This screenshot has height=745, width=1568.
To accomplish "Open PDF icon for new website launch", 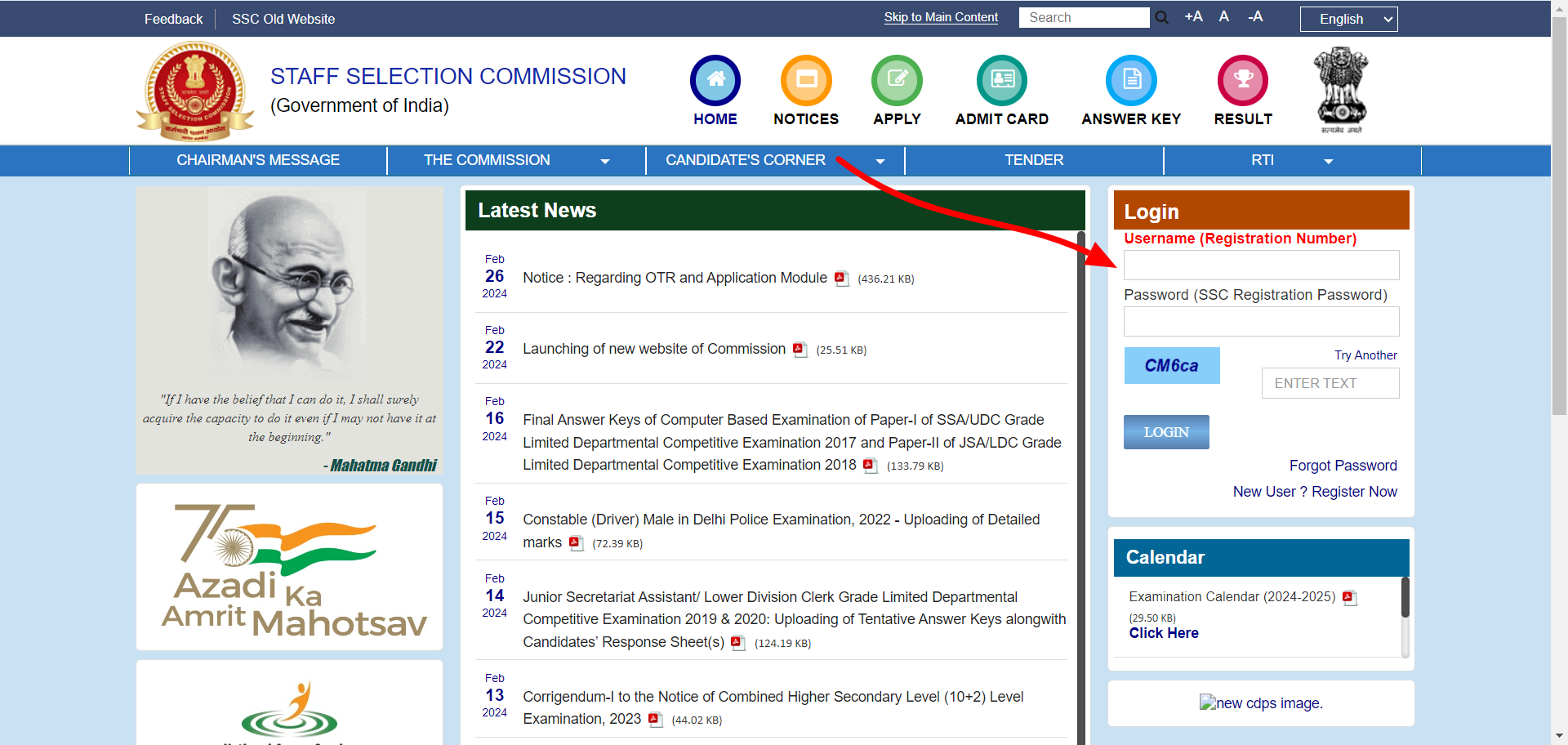I will (x=800, y=350).
